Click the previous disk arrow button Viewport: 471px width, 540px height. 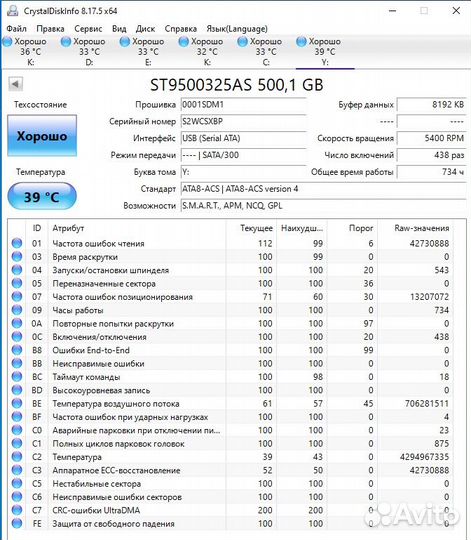[15, 84]
